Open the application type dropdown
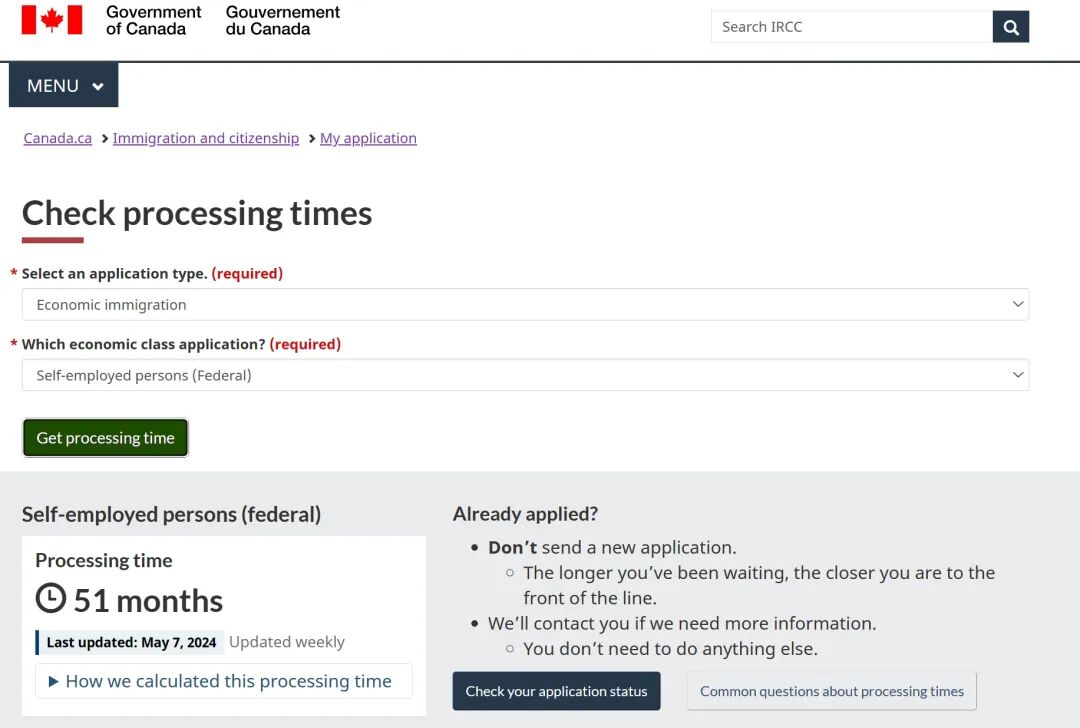The image size is (1080, 728). pyautogui.click(x=526, y=304)
